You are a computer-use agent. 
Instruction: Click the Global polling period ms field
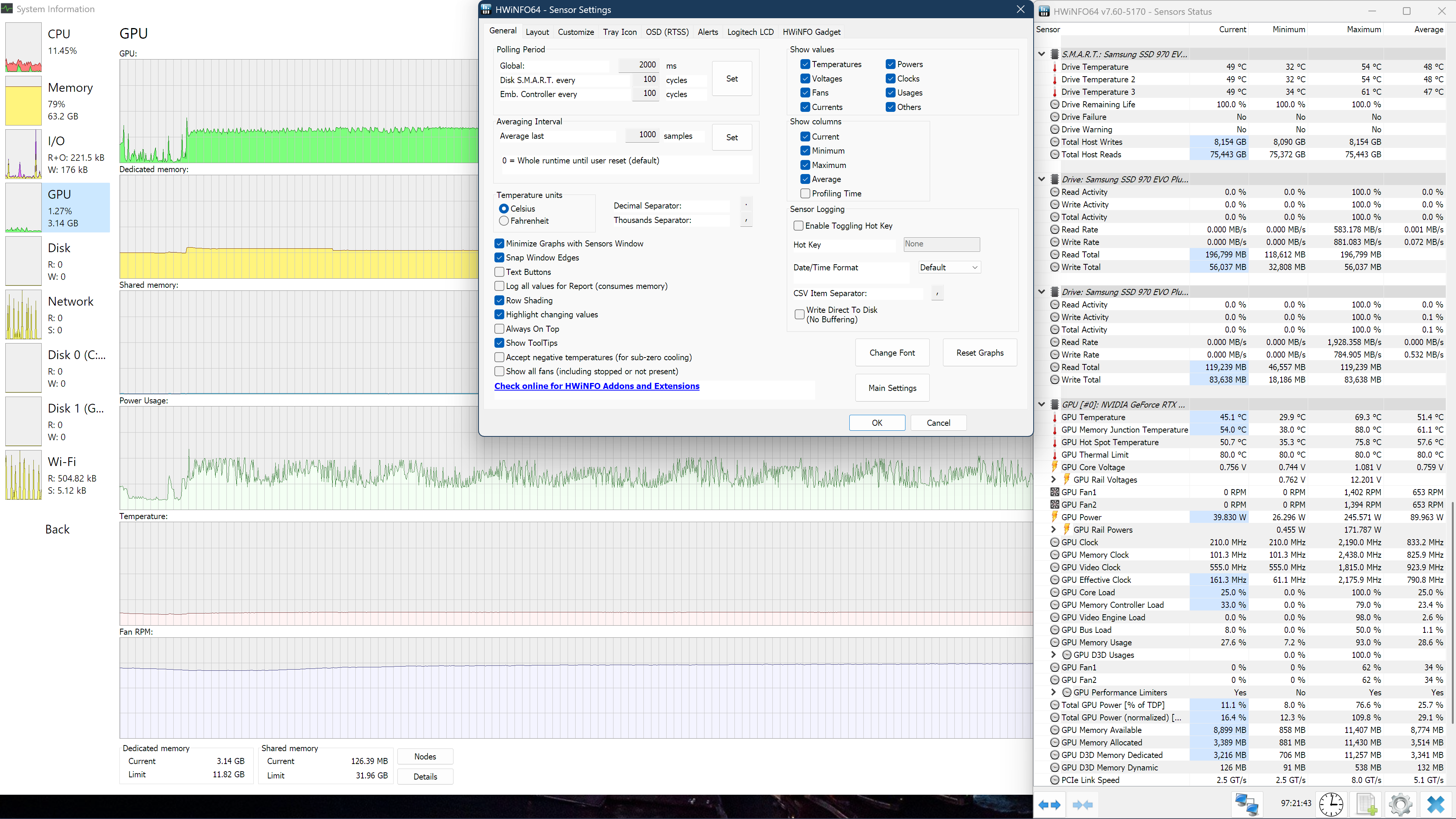point(639,65)
